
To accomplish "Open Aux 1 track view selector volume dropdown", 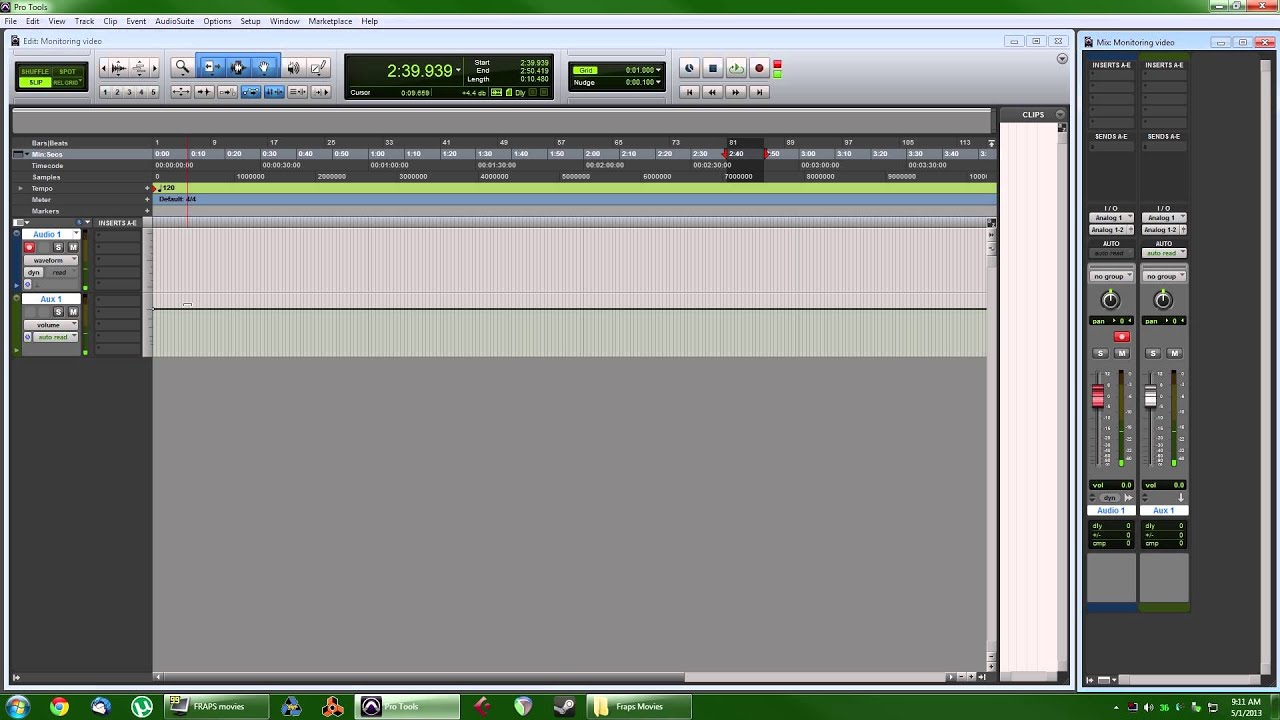I will pyautogui.click(x=51, y=325).
